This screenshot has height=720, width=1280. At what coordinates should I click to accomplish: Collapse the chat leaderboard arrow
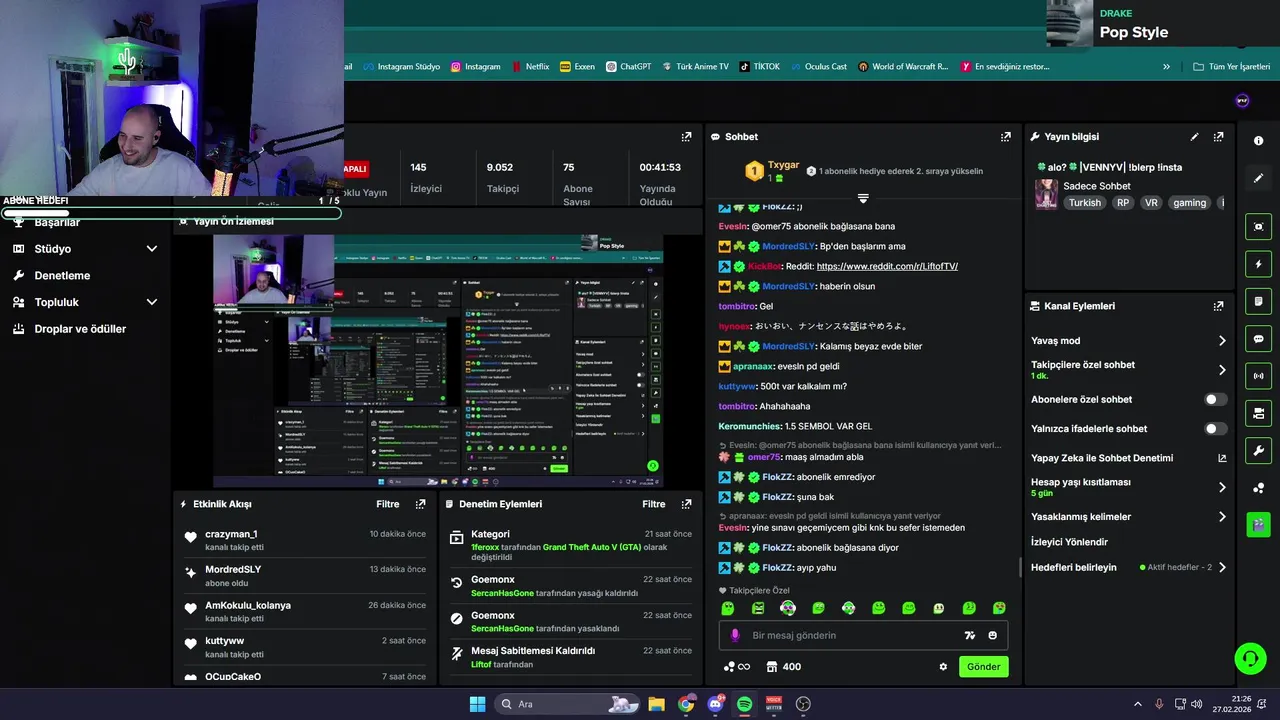coord(863,198)
